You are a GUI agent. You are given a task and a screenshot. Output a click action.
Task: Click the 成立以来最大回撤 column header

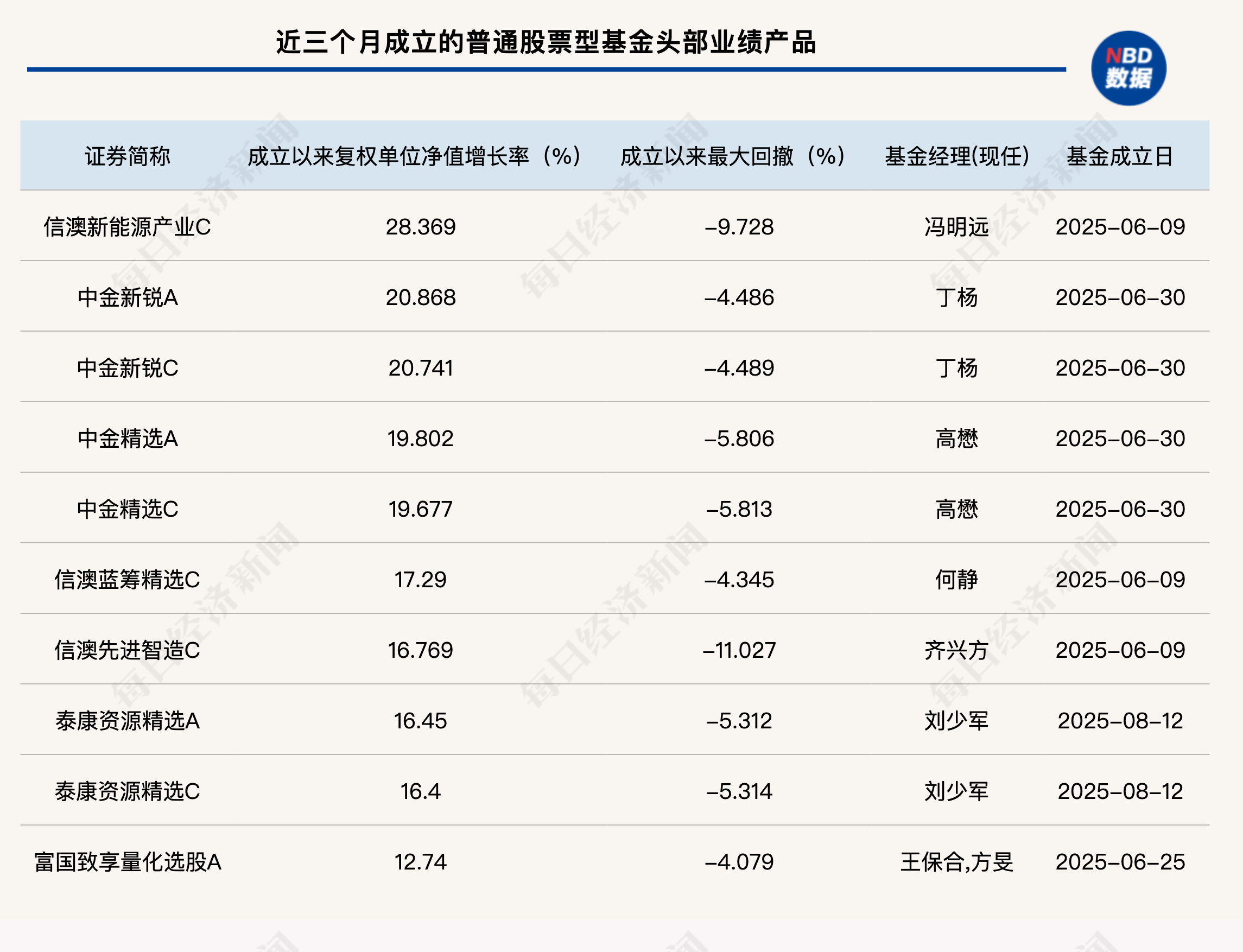[x=733, y=156]
